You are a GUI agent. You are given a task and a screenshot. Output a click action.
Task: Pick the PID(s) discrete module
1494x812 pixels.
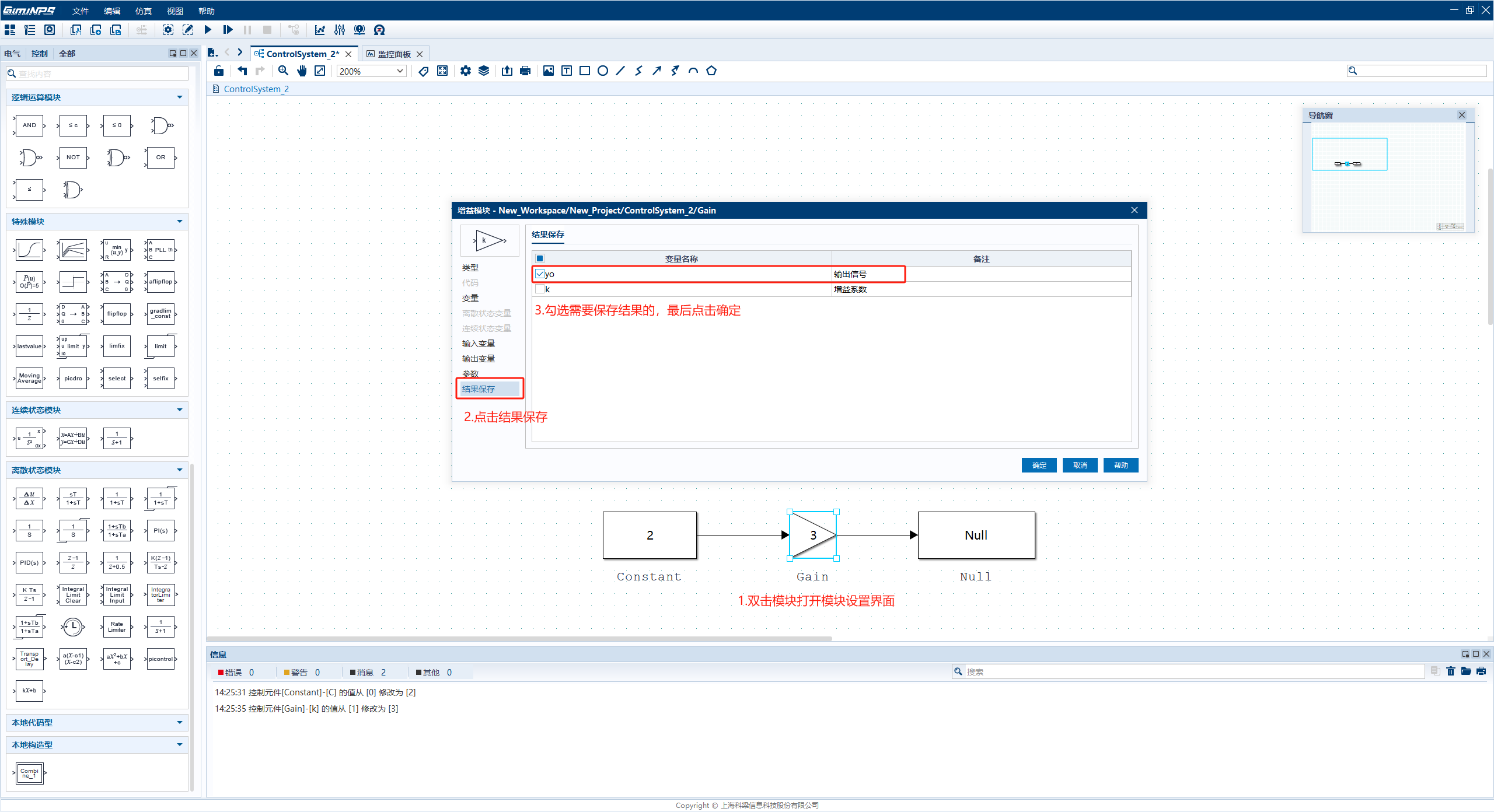(x=29, y=563)
